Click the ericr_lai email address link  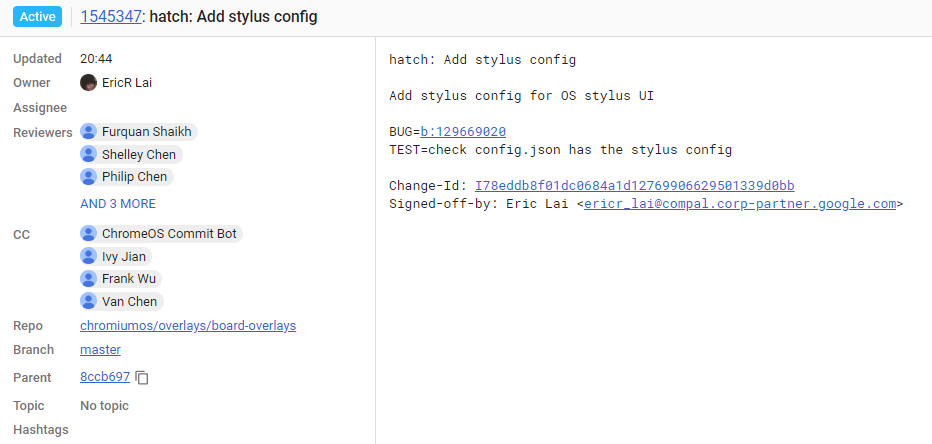[x=740, y=204]
